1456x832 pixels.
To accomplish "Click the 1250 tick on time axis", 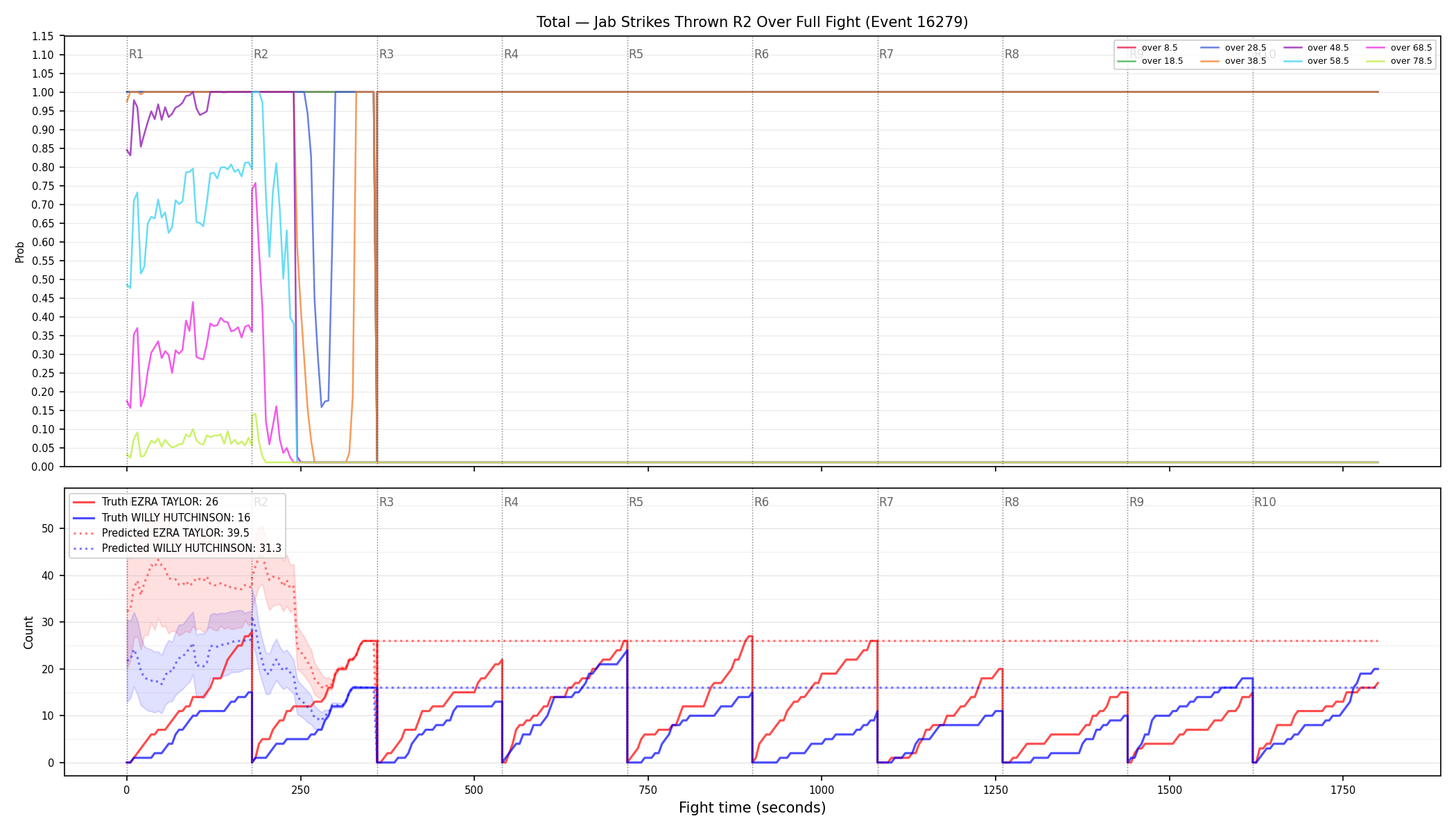I will tap(996, 790).
